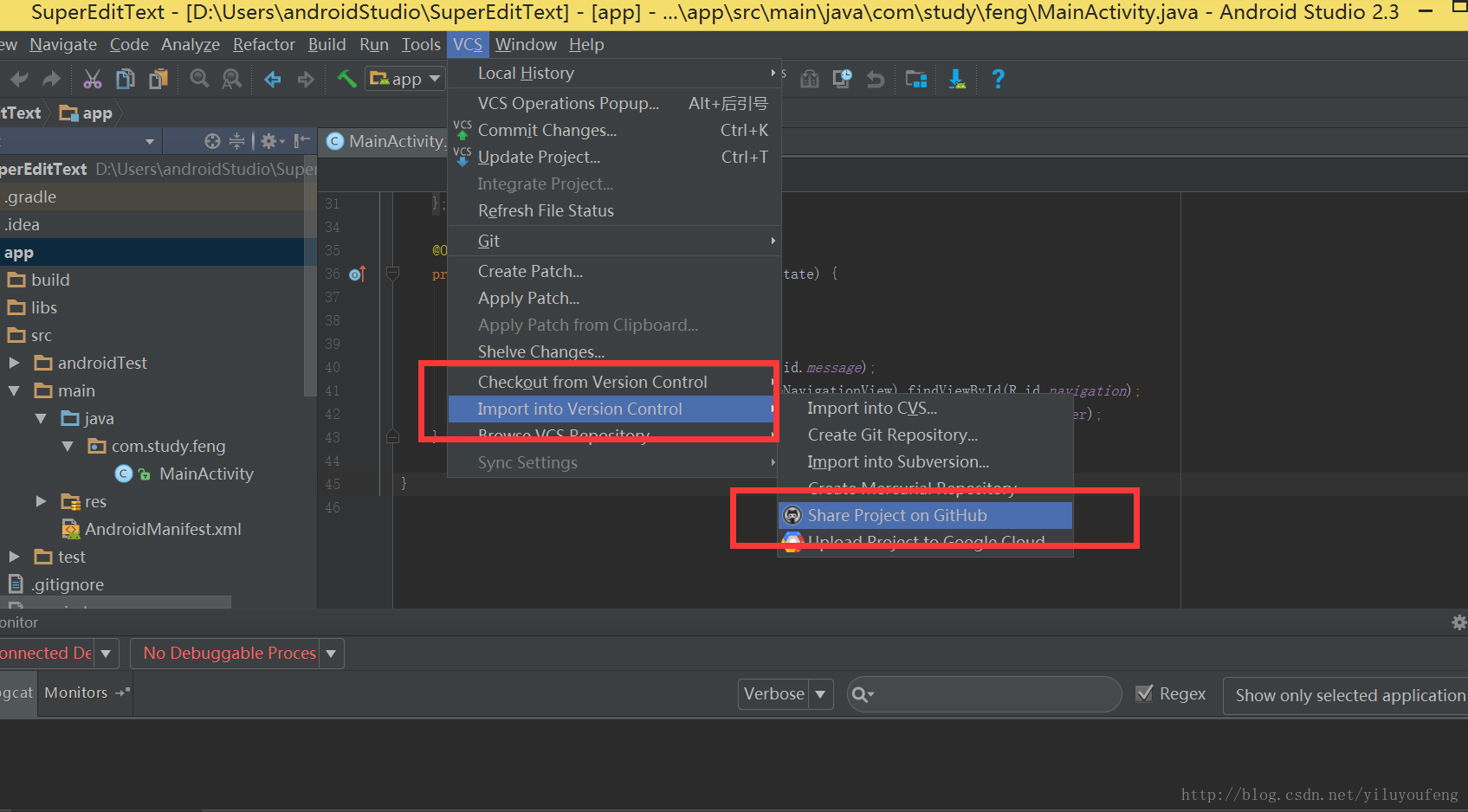Viewport: 1468px width, 812px height.
Task: Open the Help menu
Action: 586,44
